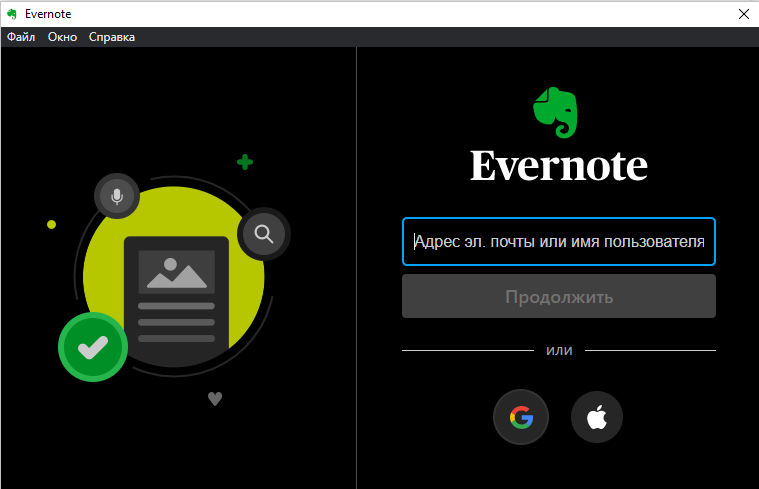The width and height of the screenshot is (759, 489).
Task: Open the Файл menu
Action: pos(21,37)
